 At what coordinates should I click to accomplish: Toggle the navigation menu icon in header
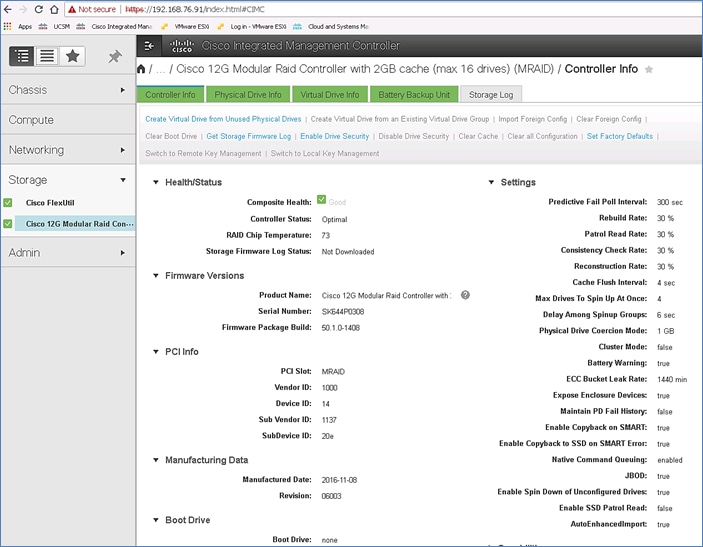click(x=149, y=46)
